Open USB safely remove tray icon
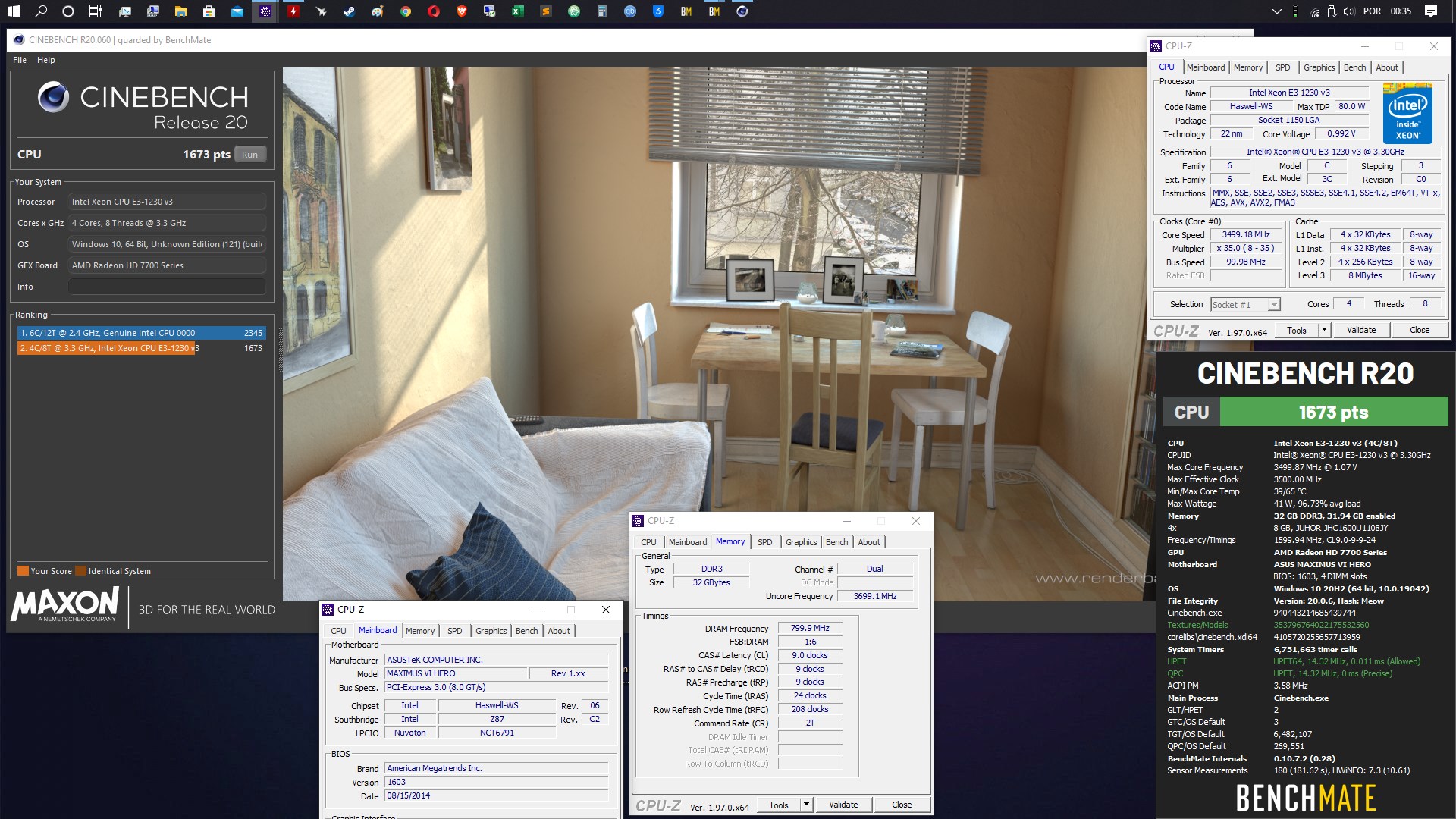Screen dimensions: 1456x819 tap(1332, 11)
